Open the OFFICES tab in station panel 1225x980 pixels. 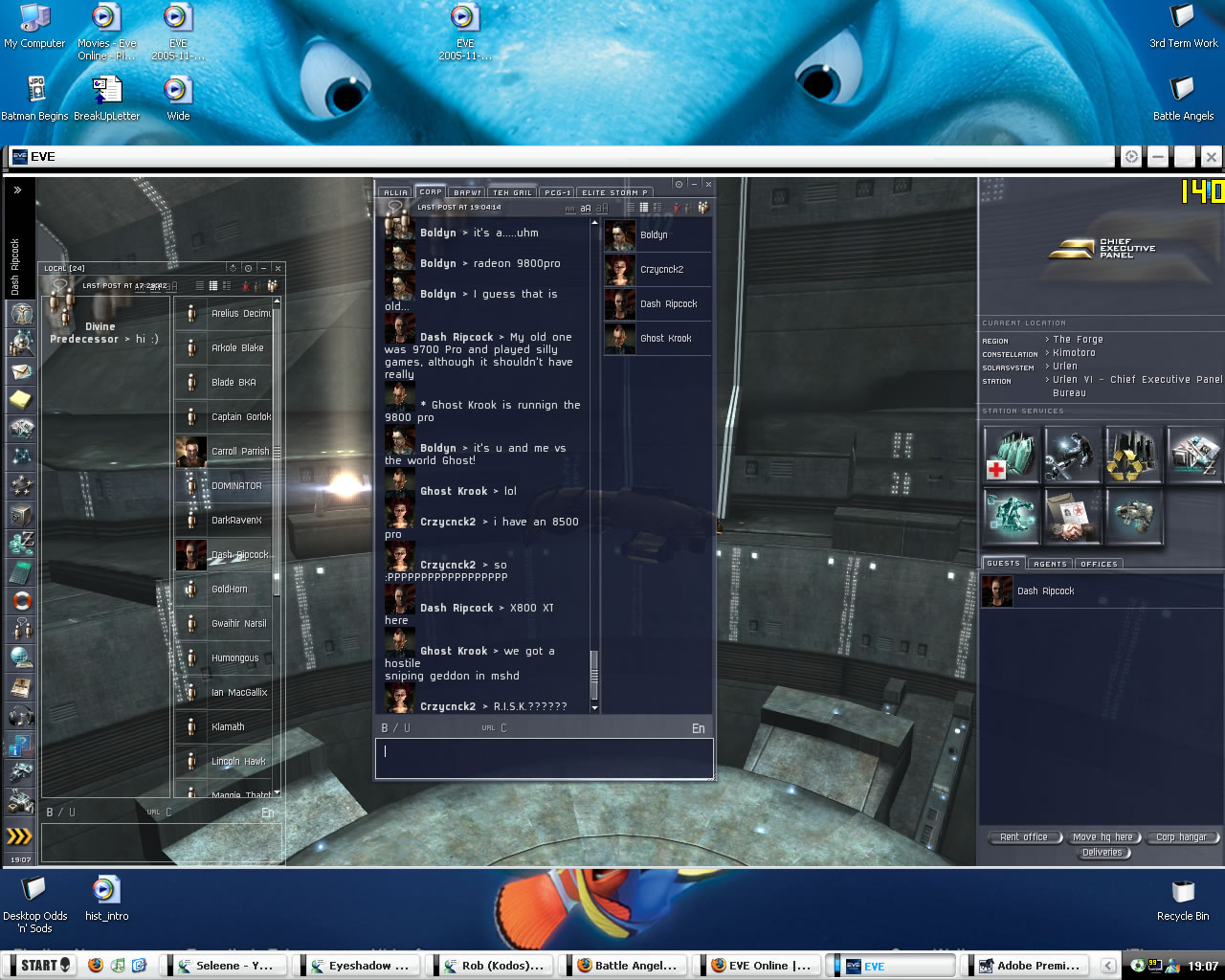pos(1099,564)
